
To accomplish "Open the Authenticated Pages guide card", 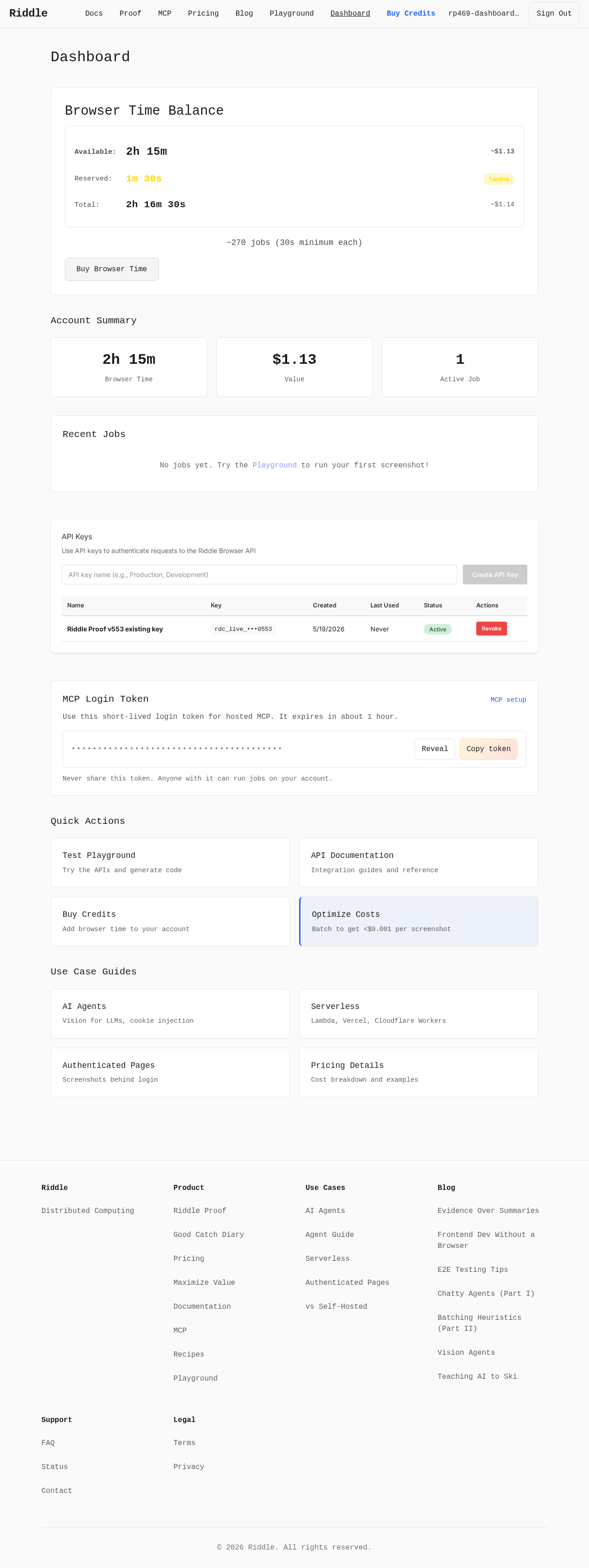I will click(170, 1073).
